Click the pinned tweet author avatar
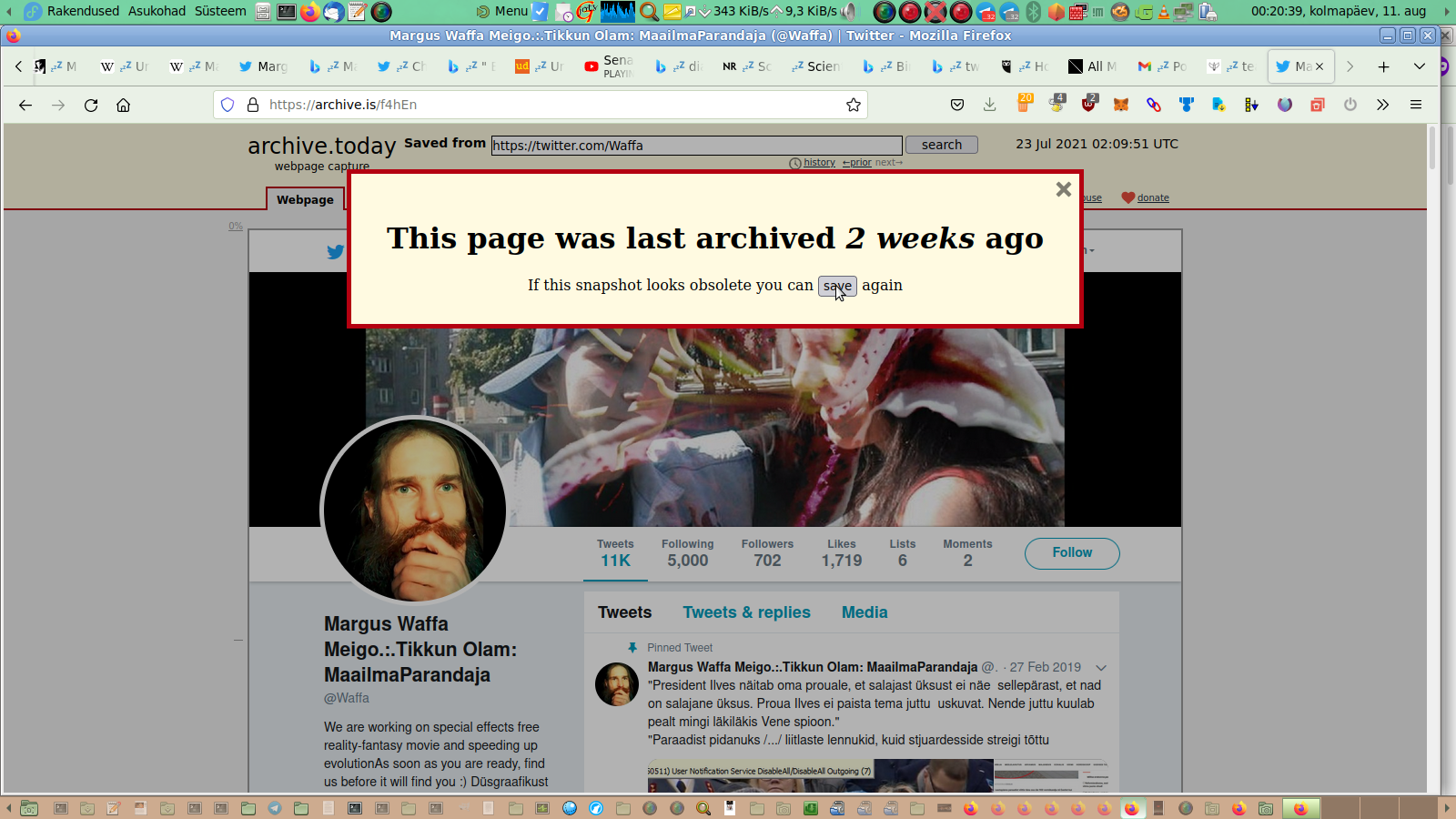This screenshot has width=1456, height=819. (617, 684)
